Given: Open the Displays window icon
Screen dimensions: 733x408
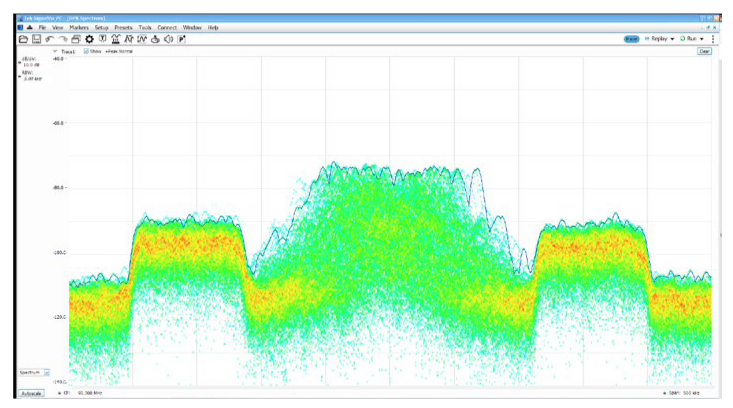Looking at the screenshot, I should pyautogui.click(x=76, y=38).
